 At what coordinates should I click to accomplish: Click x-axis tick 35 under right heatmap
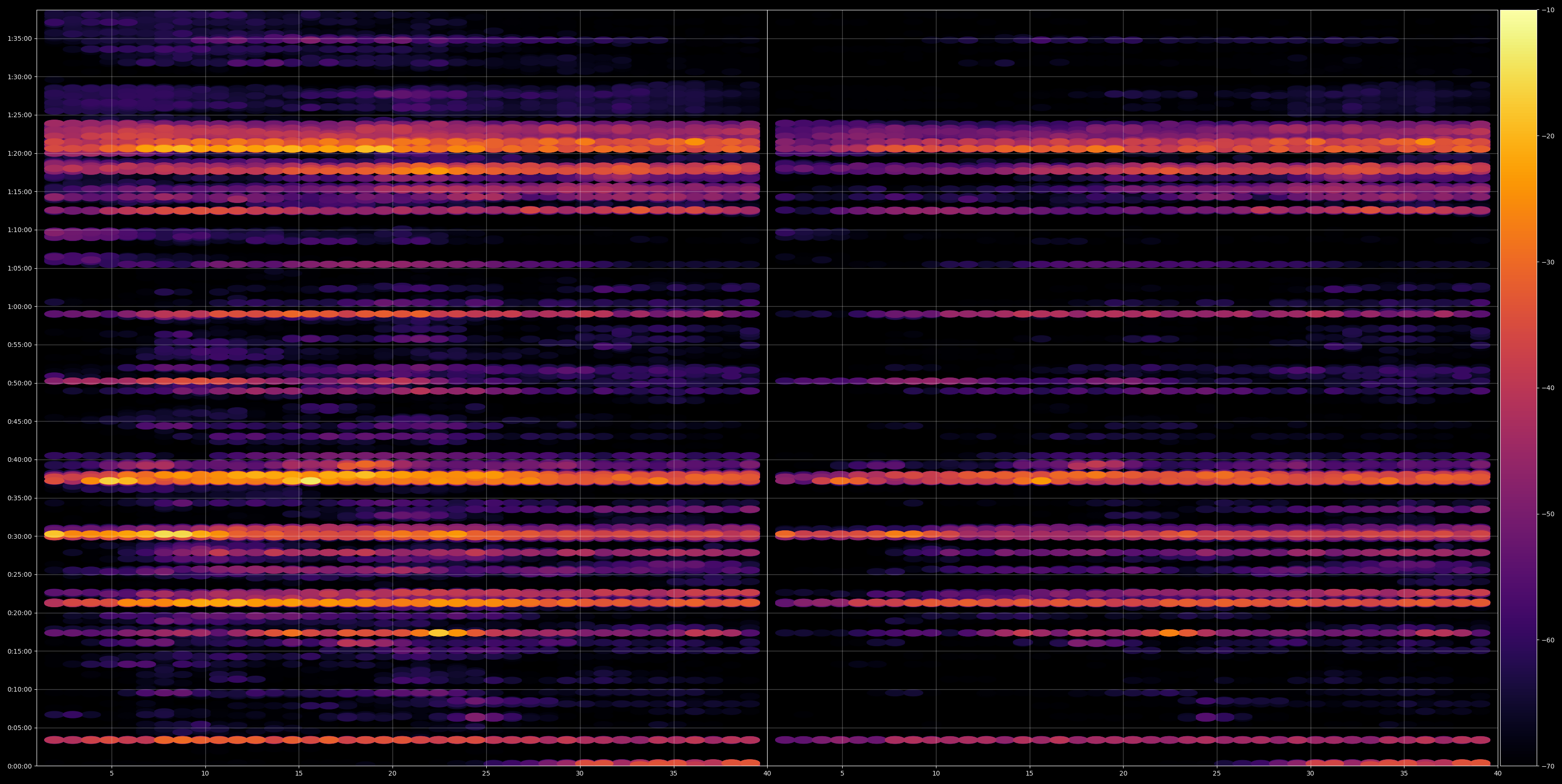click(x=1404, y=774)
